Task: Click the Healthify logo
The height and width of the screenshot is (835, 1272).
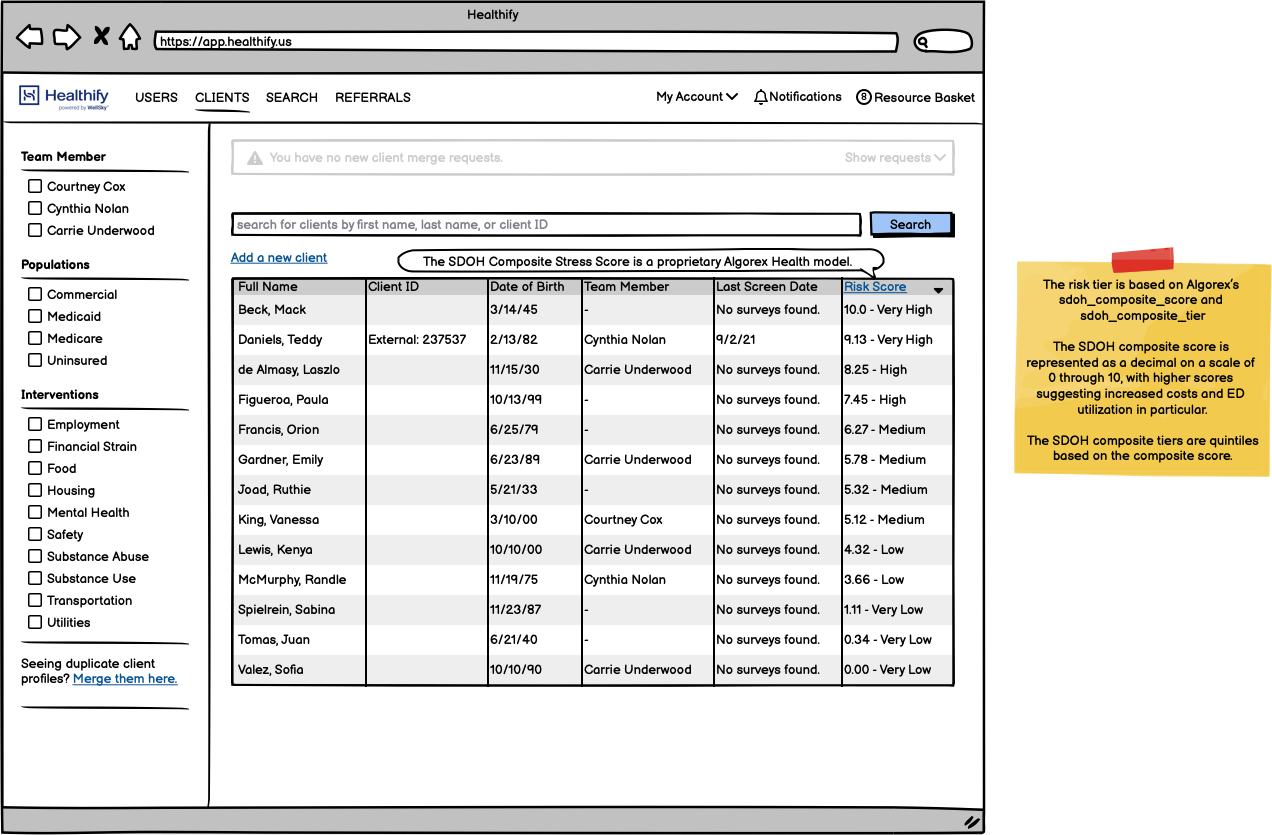Action: coord(64,97)
